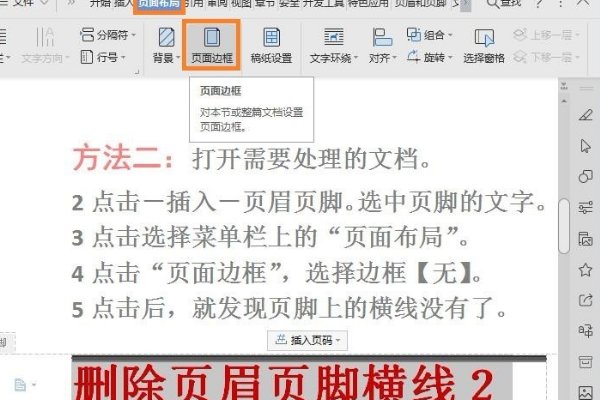Click the footer document icon at left margin
The height and width of the screenshot is (400, 600).
click(20, 385)
